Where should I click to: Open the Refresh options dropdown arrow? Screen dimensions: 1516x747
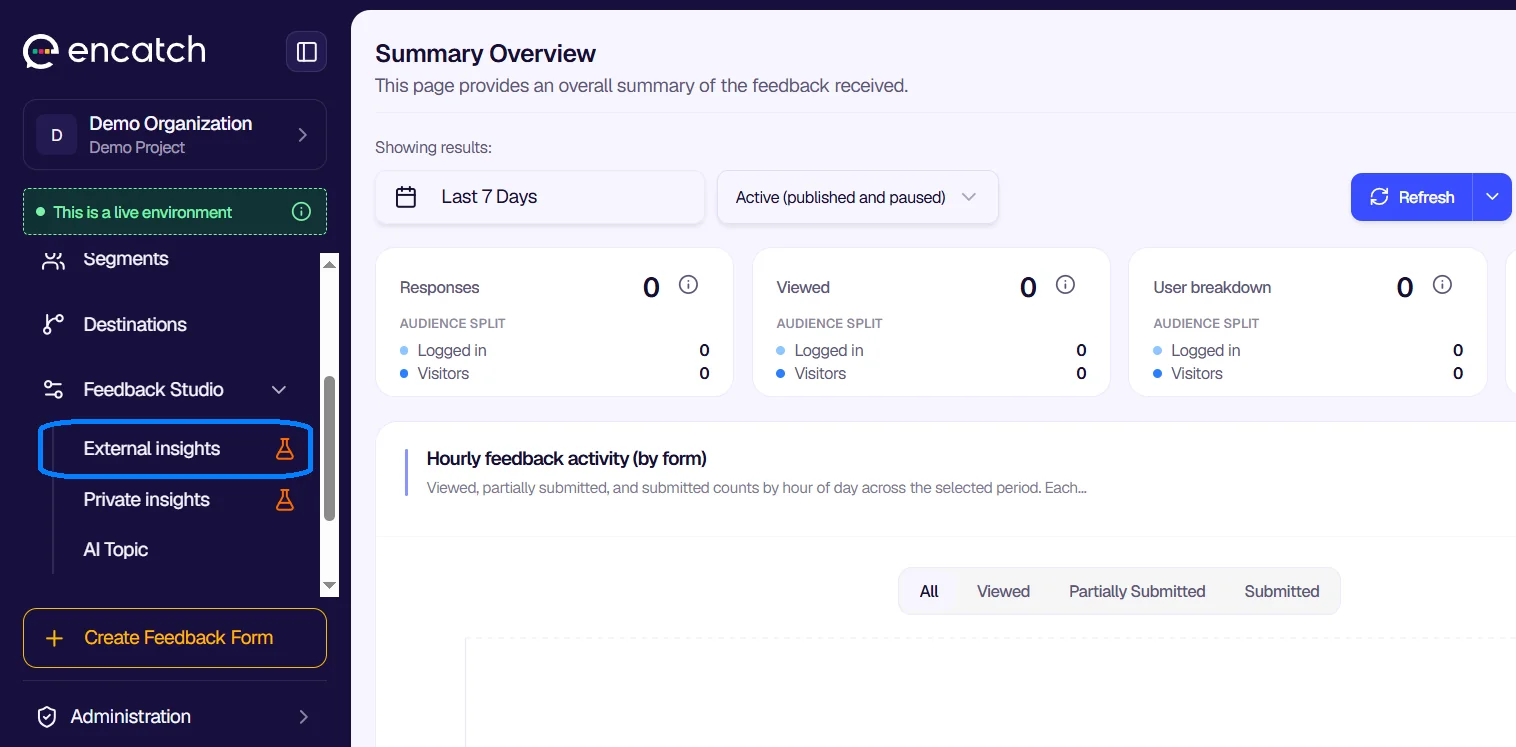click(x=1492, y=197)
